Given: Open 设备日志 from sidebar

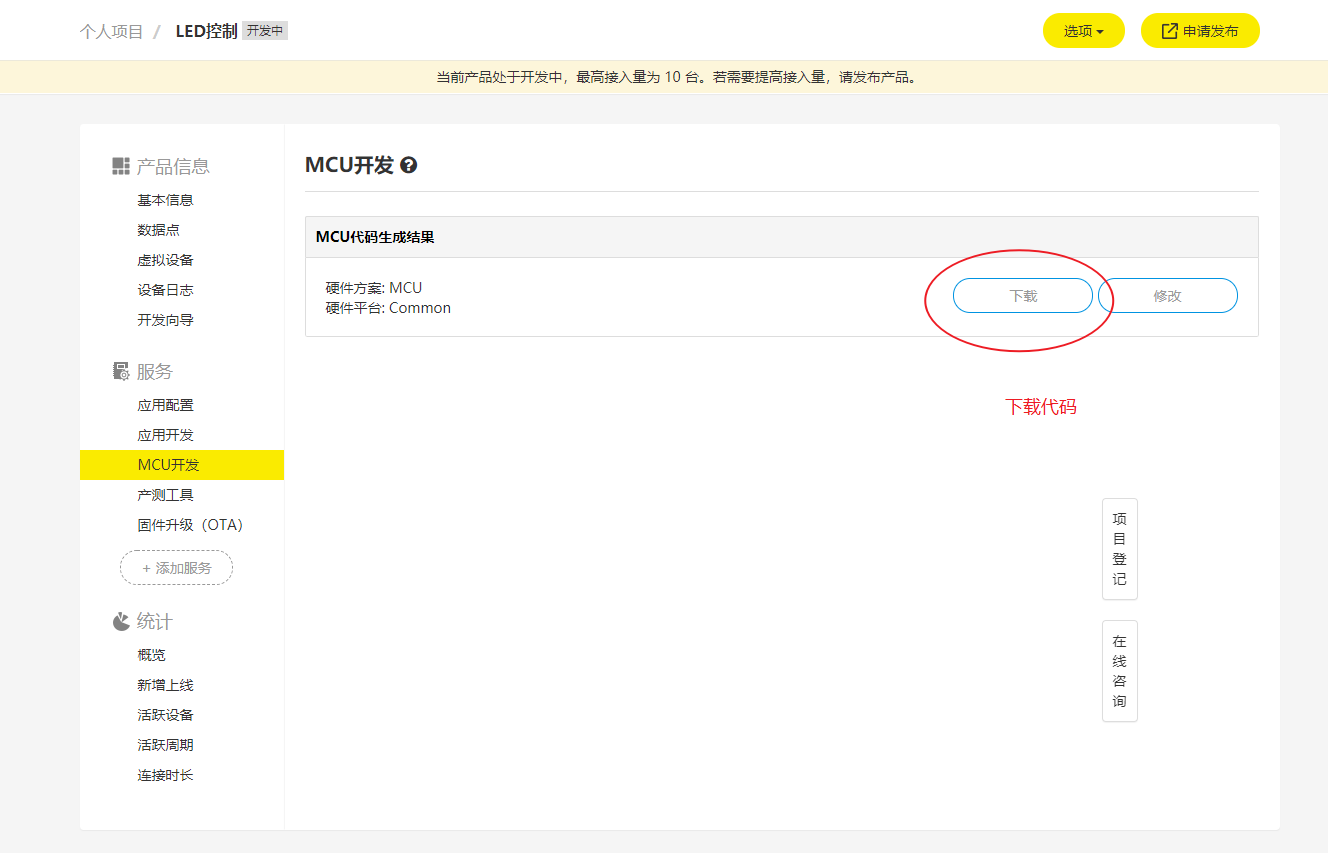Looking at the screenshot, I should (x=166, y=289).
